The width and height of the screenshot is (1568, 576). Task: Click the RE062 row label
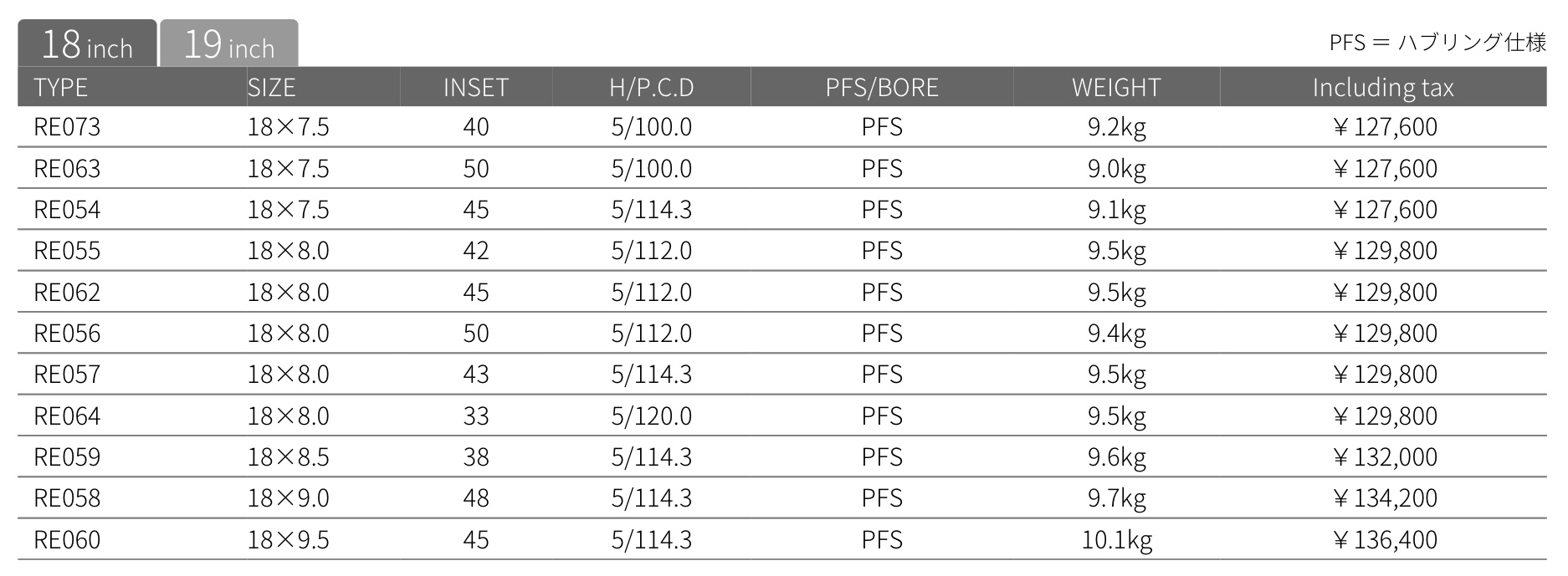pyautogui.click(x=67, y=293)
